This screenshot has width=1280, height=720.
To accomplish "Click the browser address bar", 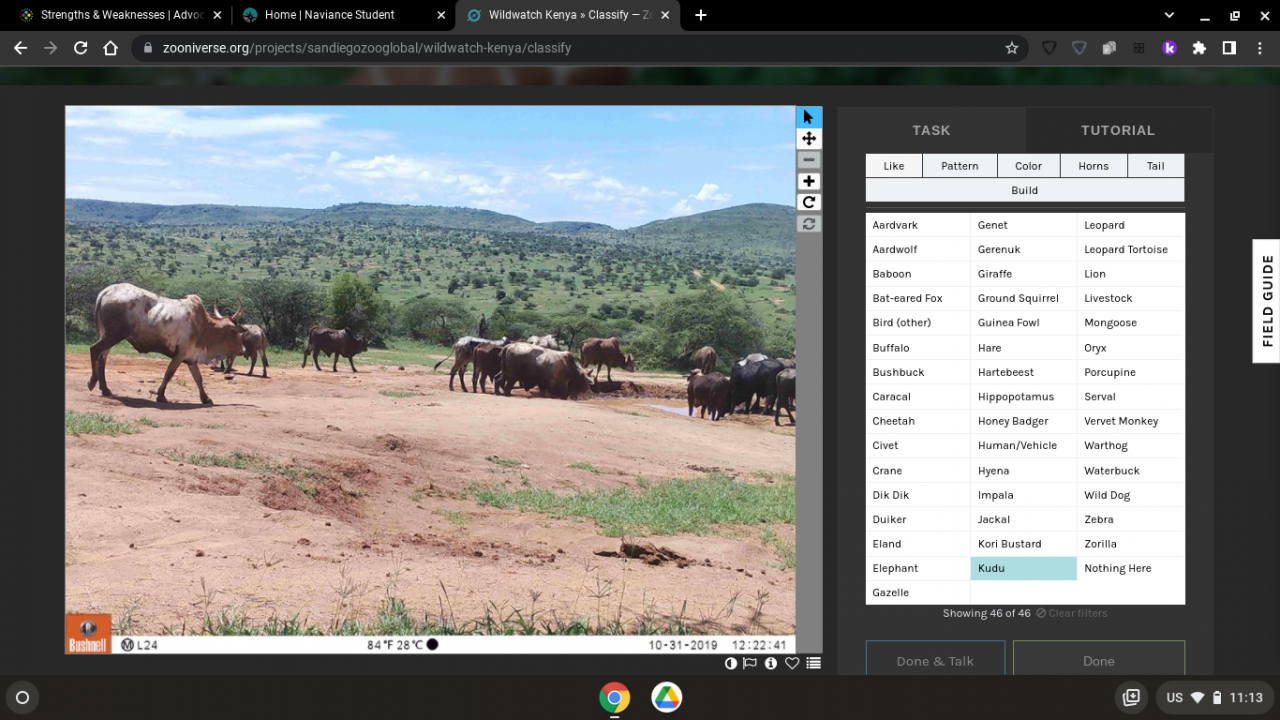I will 570,48.
